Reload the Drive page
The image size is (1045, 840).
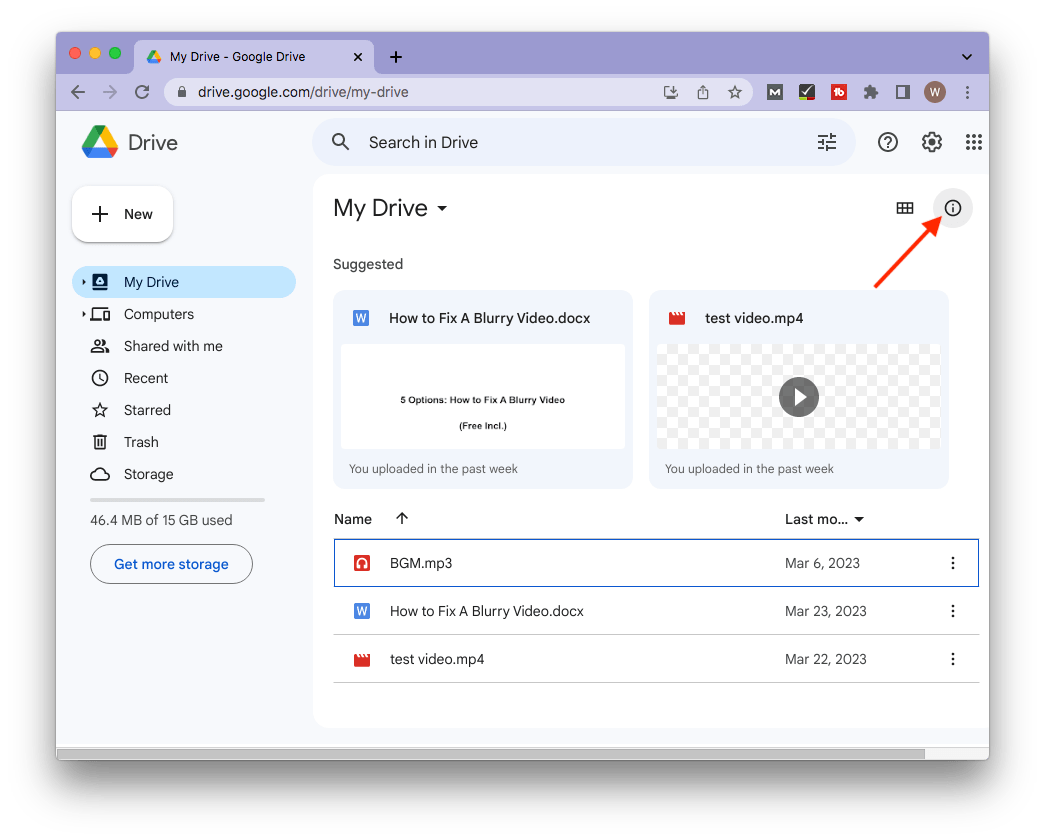click(142, 92)
